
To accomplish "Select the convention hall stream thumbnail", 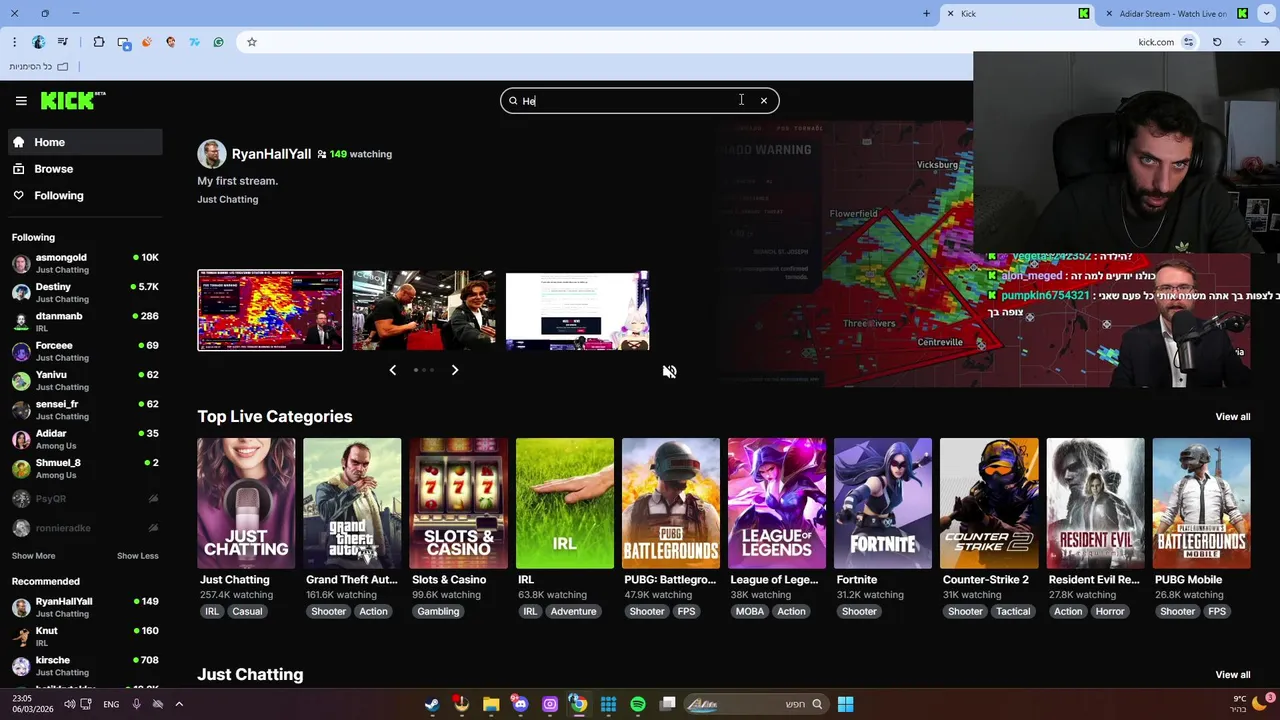I will pyautogui.click(x=424, y=310).
